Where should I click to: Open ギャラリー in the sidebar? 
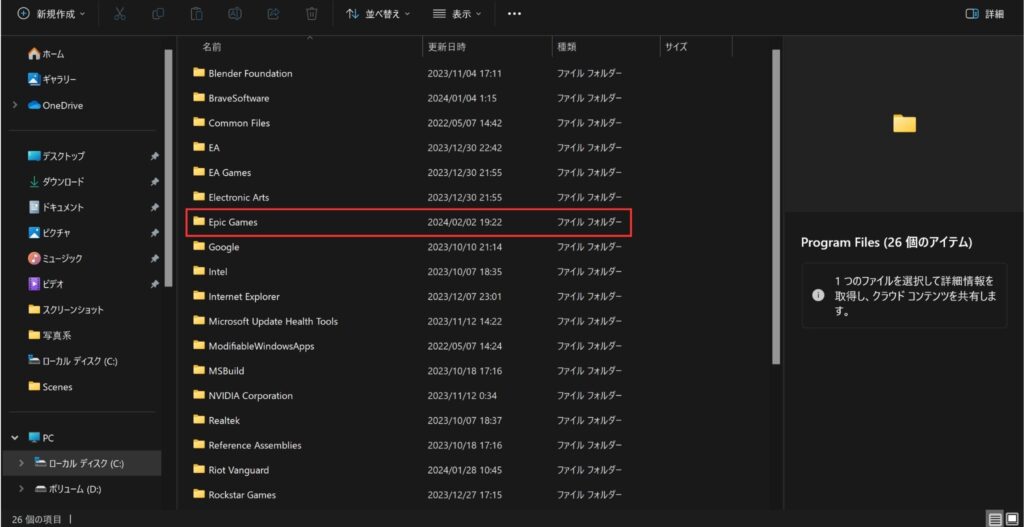click(x=52, y=80)
